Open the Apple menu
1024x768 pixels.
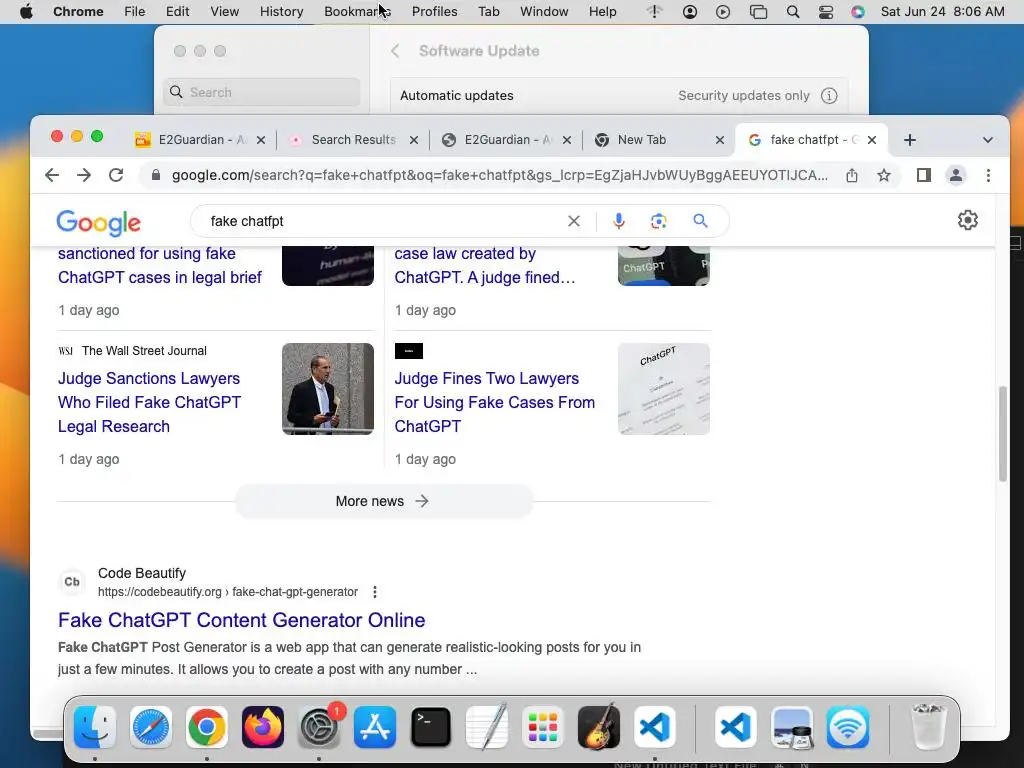pyautogui.click(x=26, y=12)
